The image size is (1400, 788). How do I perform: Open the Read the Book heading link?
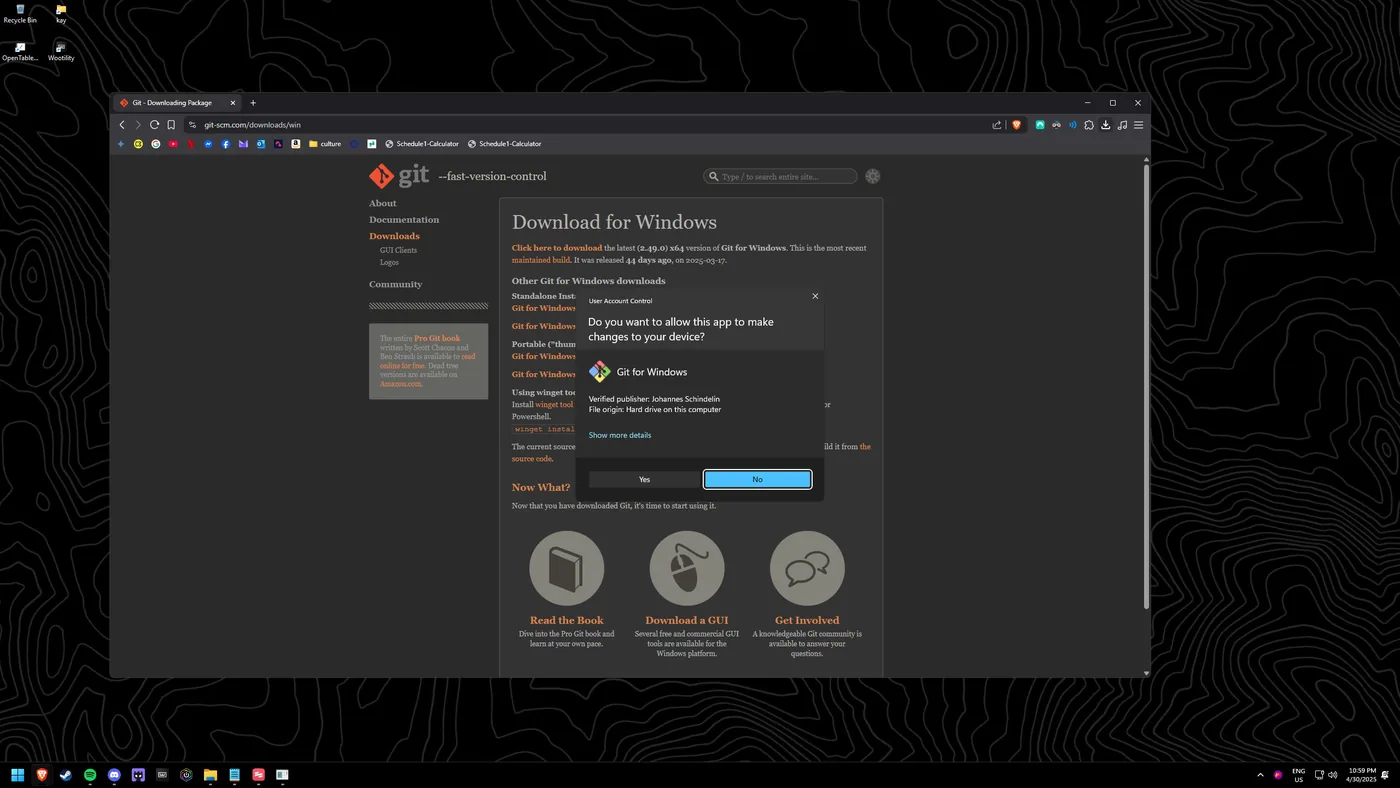coord(567,620)
